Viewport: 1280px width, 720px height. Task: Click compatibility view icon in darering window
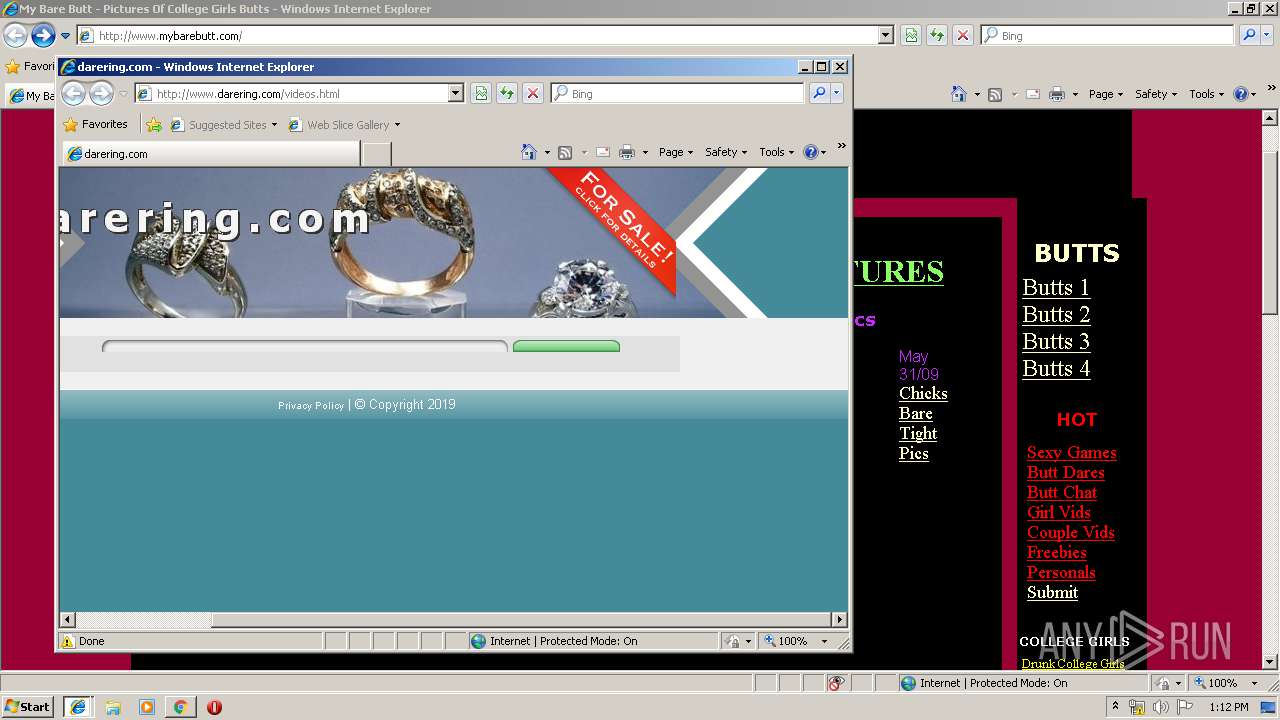(x=481, y=93)
